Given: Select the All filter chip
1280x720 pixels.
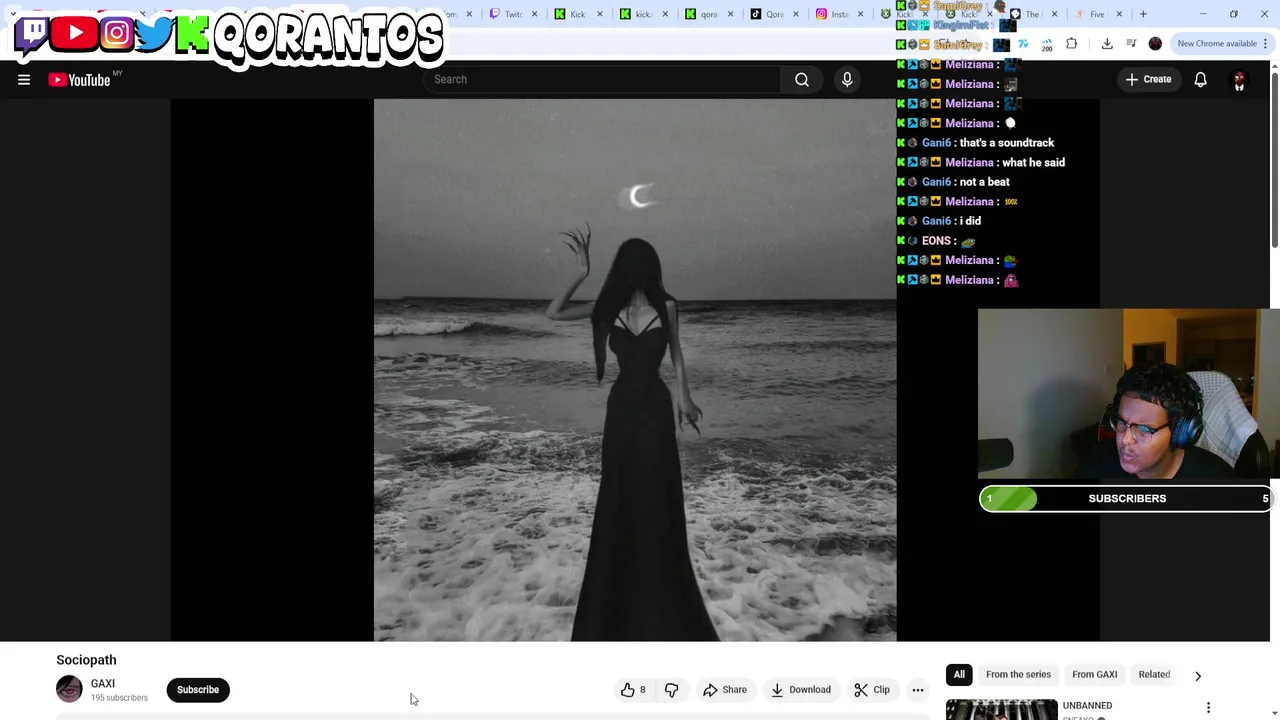Looking at the screenshot, I should pos(959,674).
